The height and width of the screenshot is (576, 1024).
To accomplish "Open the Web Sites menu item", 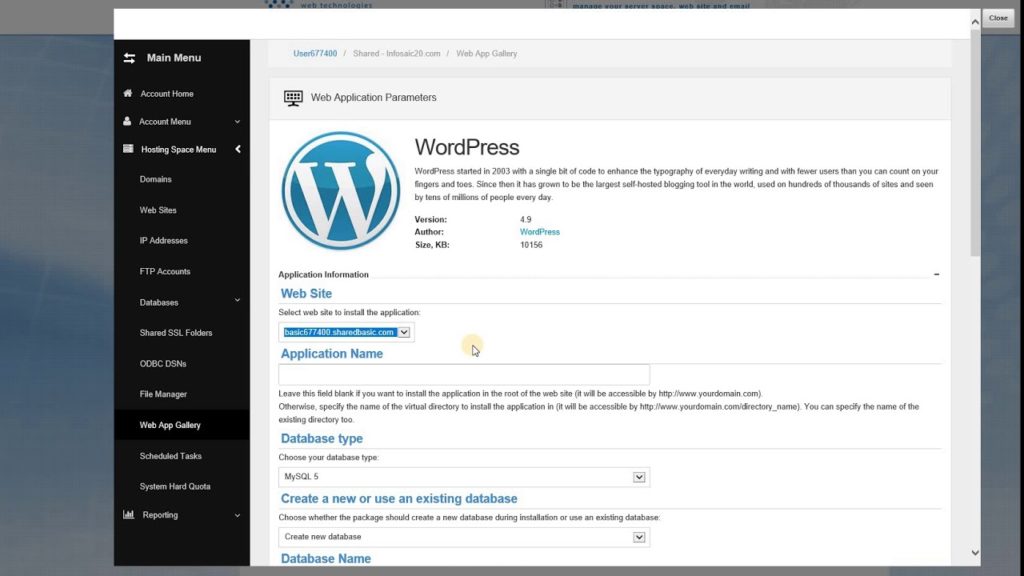I will [158, 210].
